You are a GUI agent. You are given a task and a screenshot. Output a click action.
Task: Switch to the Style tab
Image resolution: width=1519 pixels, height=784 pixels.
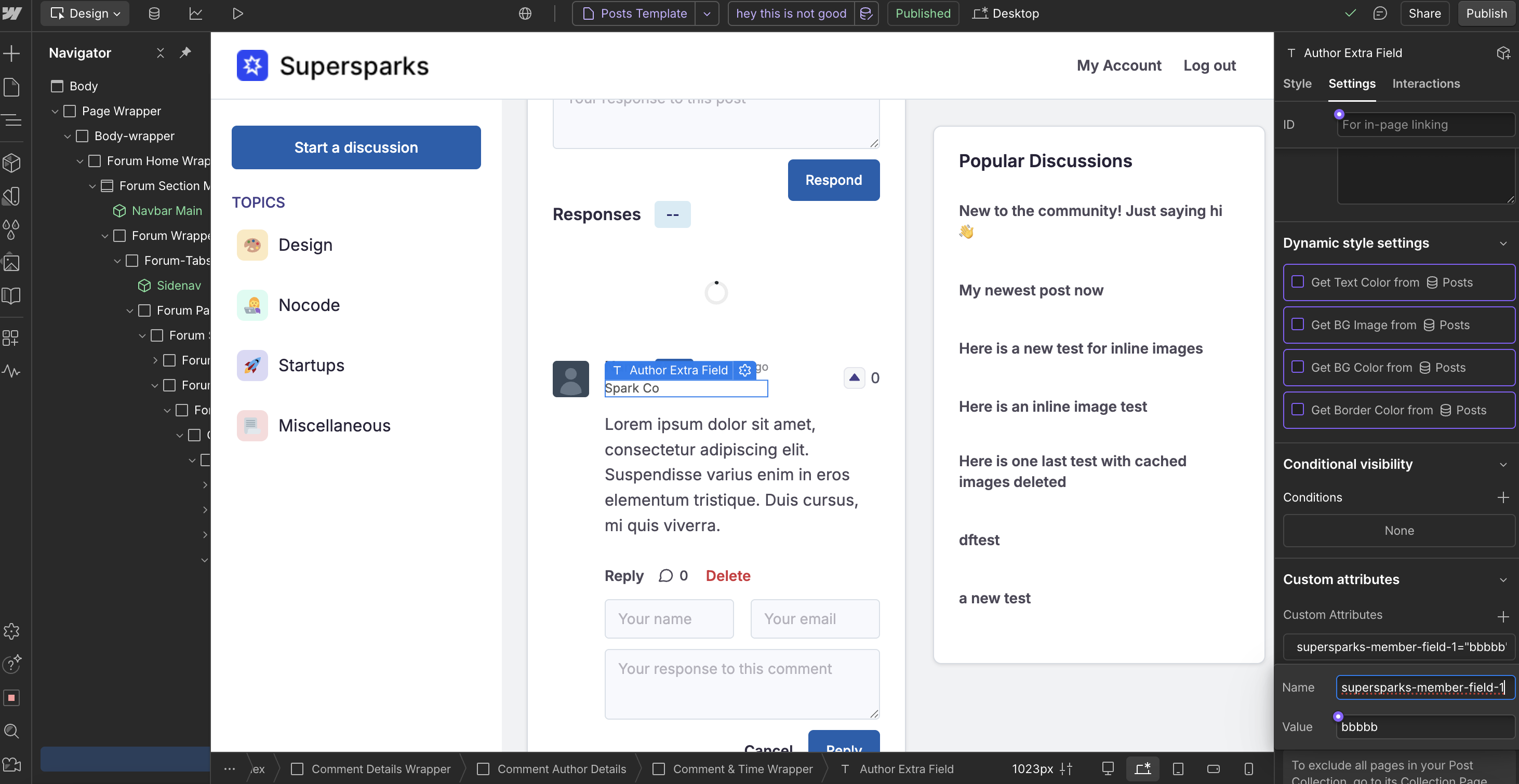(x=1297, y=83)
